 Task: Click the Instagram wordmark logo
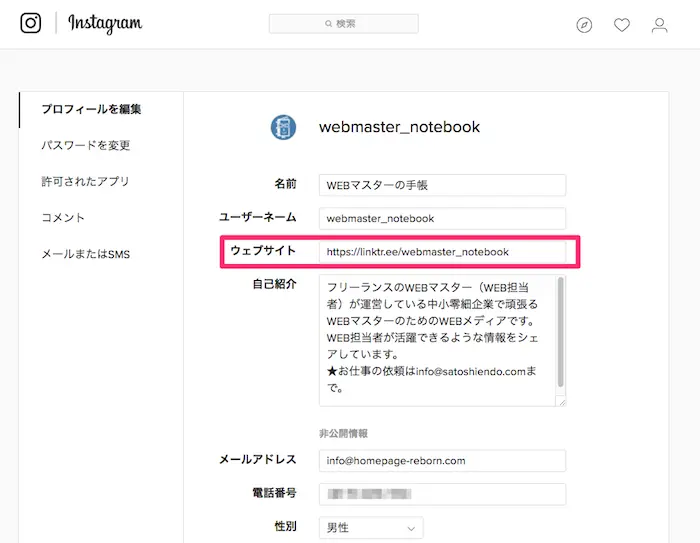pyautogui.click(x=105, y=24)
